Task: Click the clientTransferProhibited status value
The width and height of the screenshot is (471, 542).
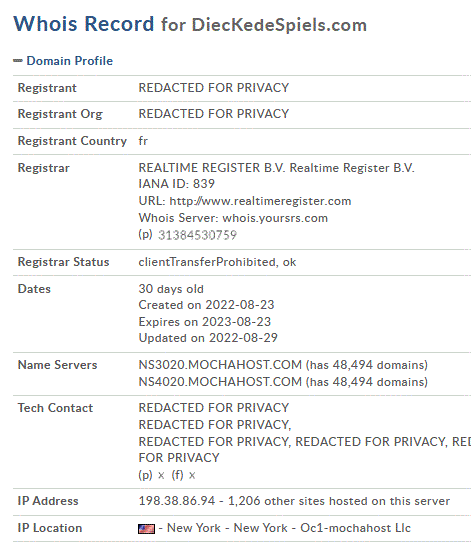Action: pyautogui.click(x=207, y=262)
